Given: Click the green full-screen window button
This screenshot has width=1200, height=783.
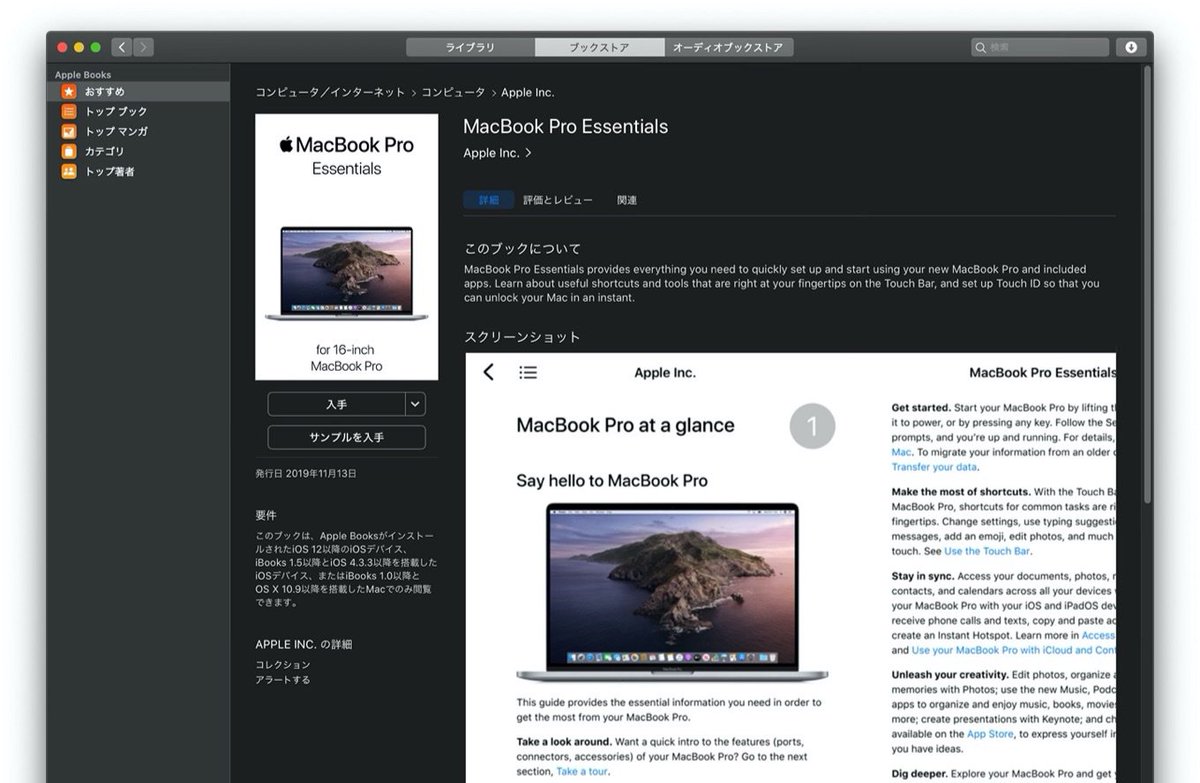Looking at the screenshot, I should (95, 47).
